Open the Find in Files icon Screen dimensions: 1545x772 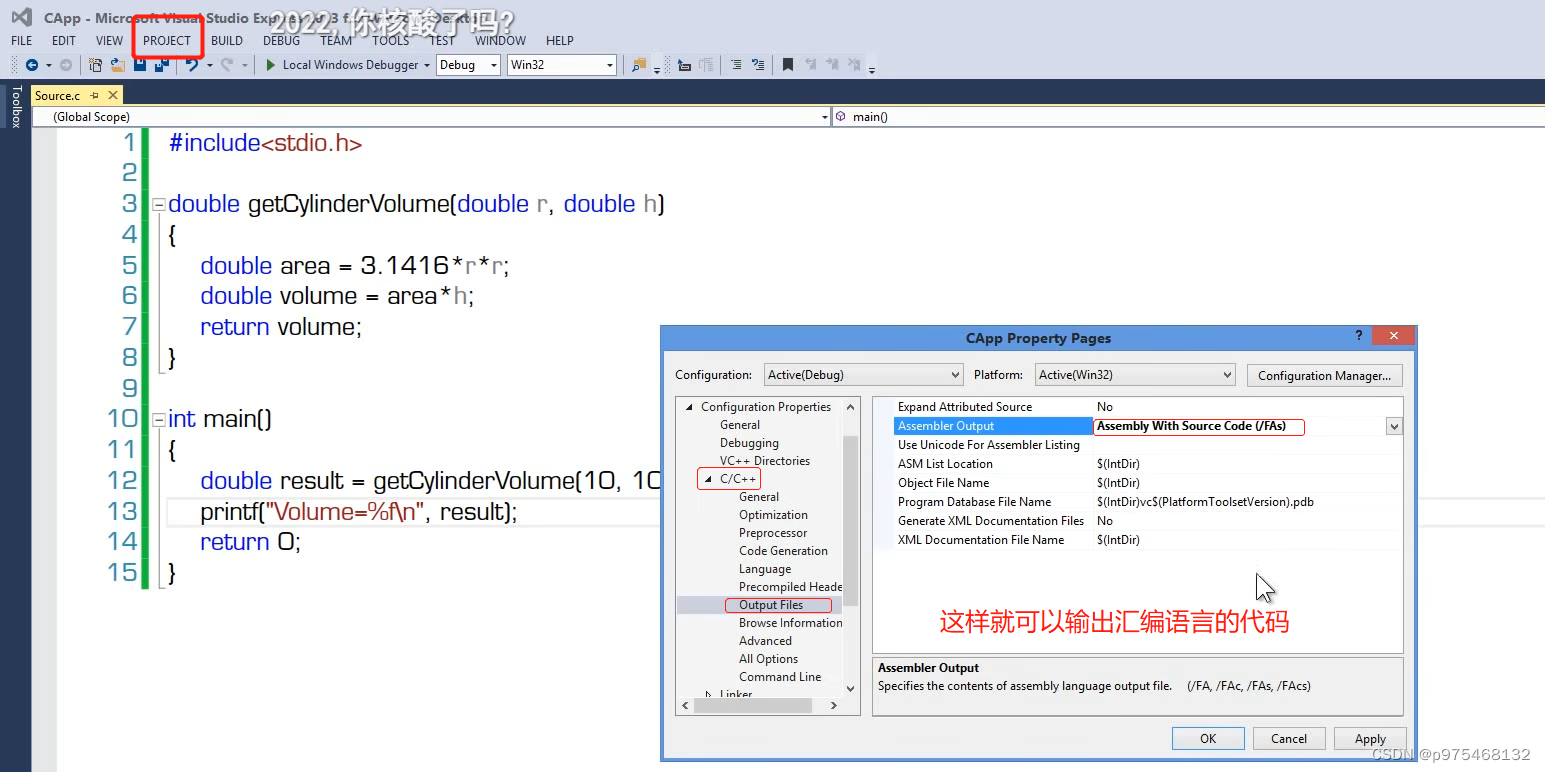(x=639, y=65)
